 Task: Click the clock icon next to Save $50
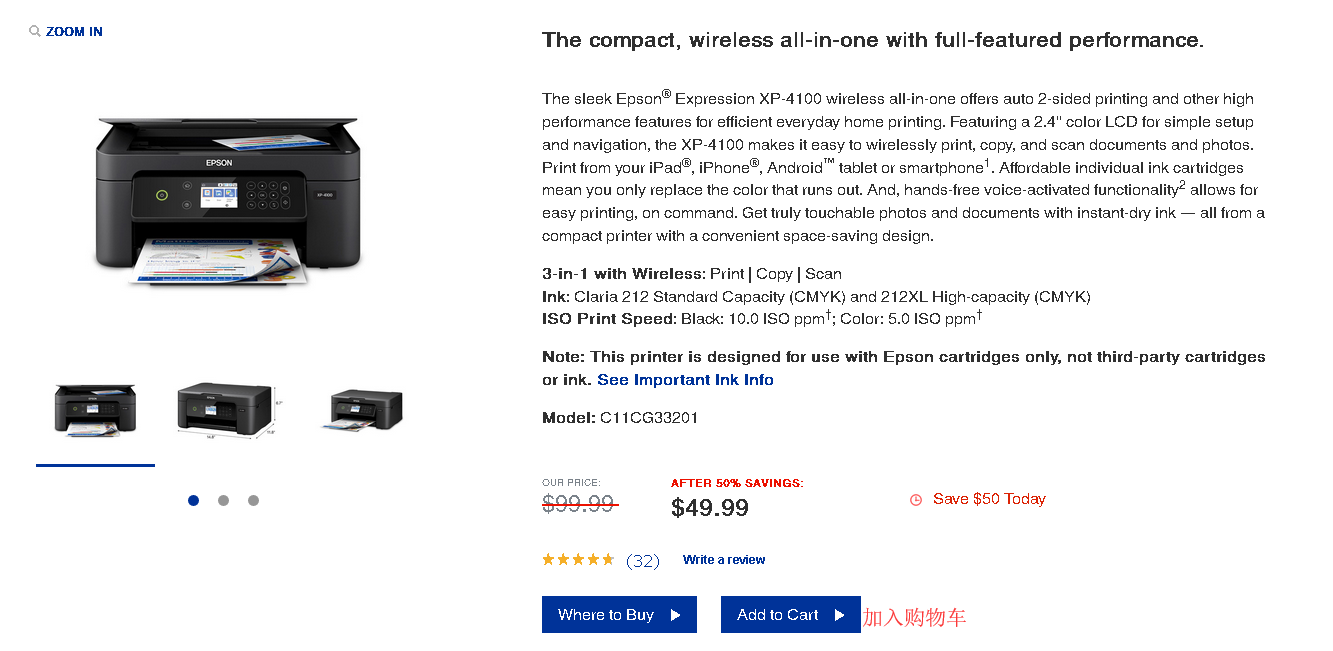pyautogui.click(x=916, y=500)
